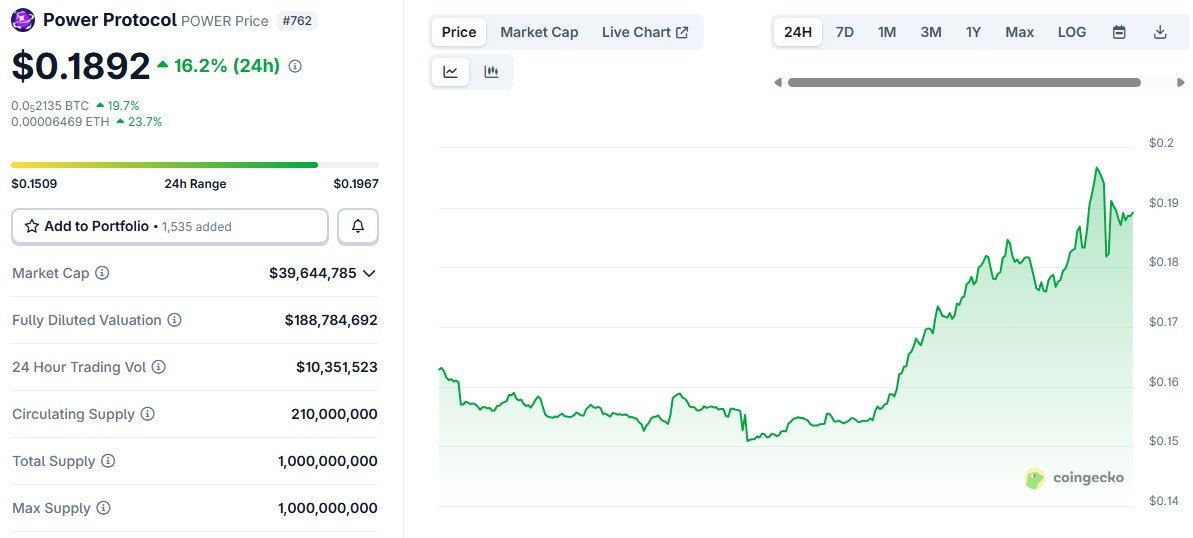Click the left arrow of the chart scrollbar

pyautogui.click(x=778, y=82)
